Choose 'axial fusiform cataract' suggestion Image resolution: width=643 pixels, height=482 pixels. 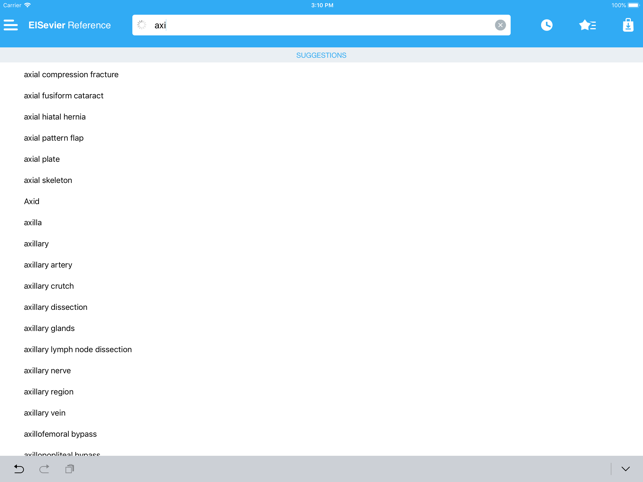(64, 96)
